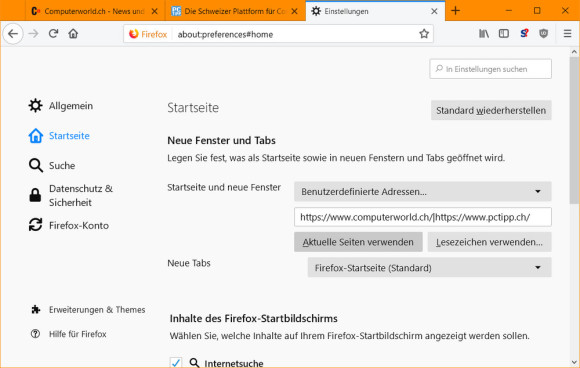Bookmark this page with the star
The height and width of the screenshot is (368, 580).
pyautogui.click(x=424, y=34)
